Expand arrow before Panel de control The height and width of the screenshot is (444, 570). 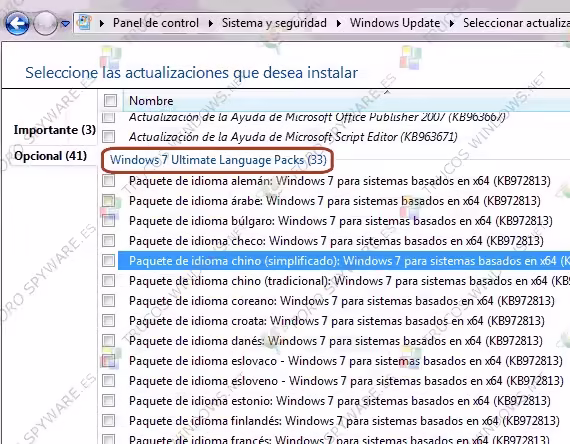coord(102,23)
